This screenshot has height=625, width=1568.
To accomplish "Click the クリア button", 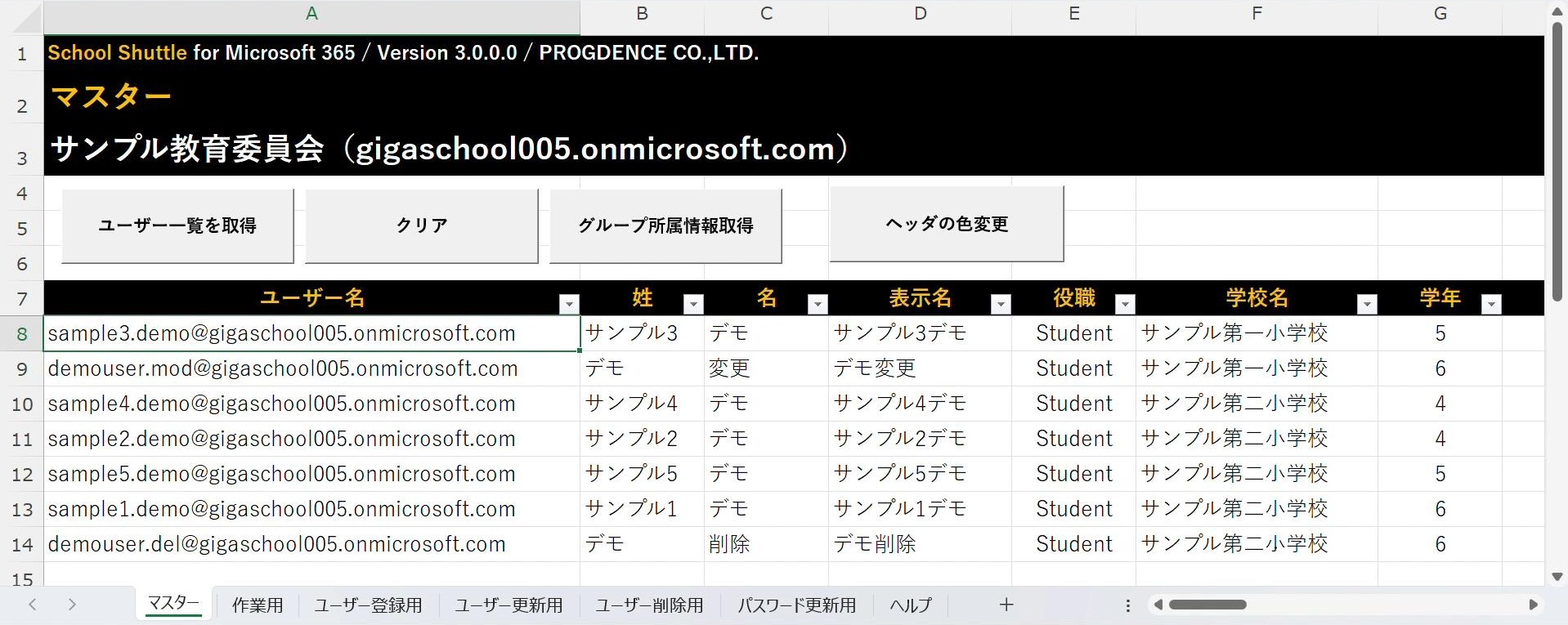I will click(x=422, y=225).
